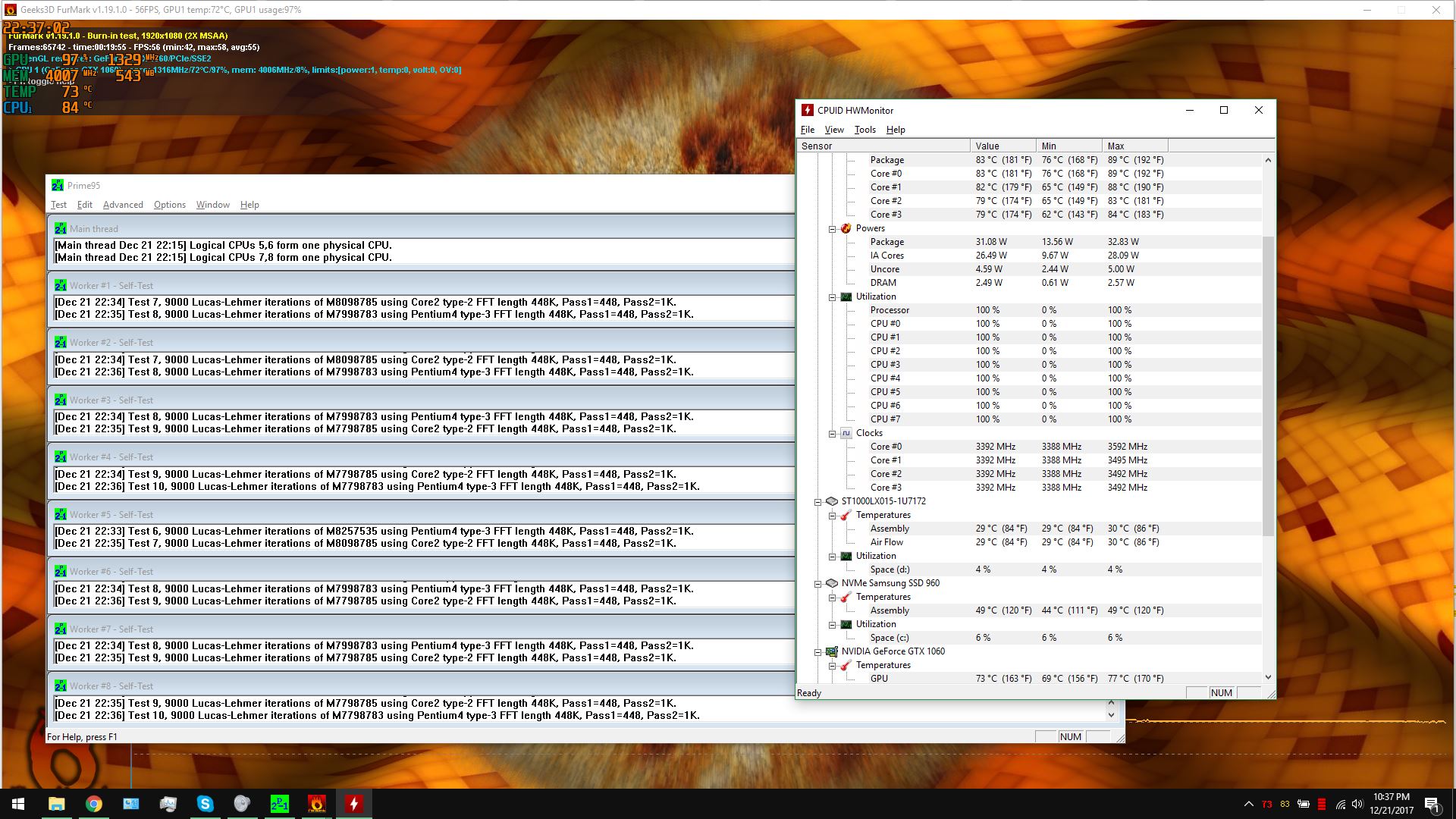
Task: Open the View menu in HWMonitor
Action: [834, 130]
